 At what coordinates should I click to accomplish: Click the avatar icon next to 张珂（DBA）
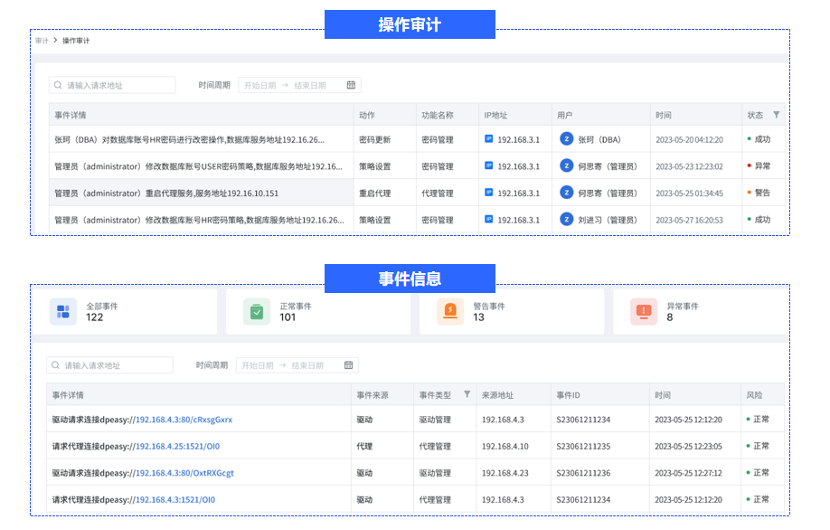click(x=566, y=139)
